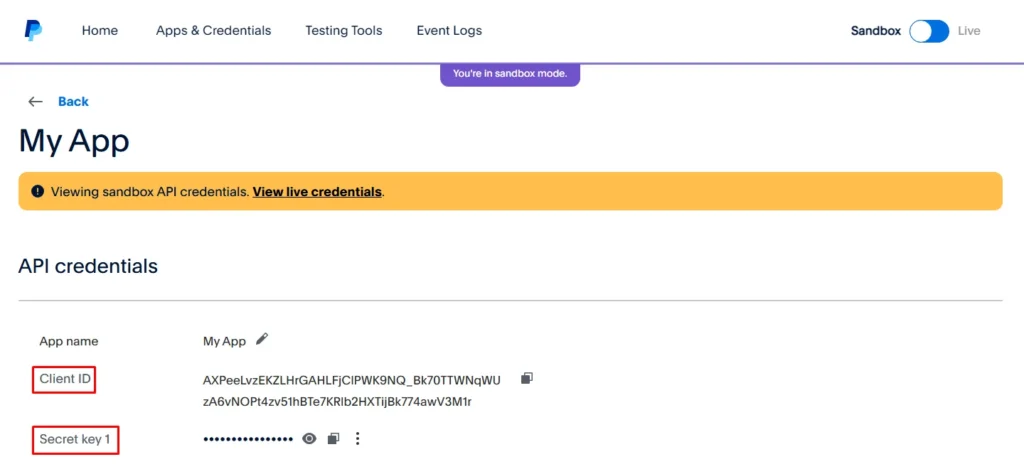The image size is (1024, 474).
Task: Toggle the Sandbox/Live switch
Action: tap(929, 31)
